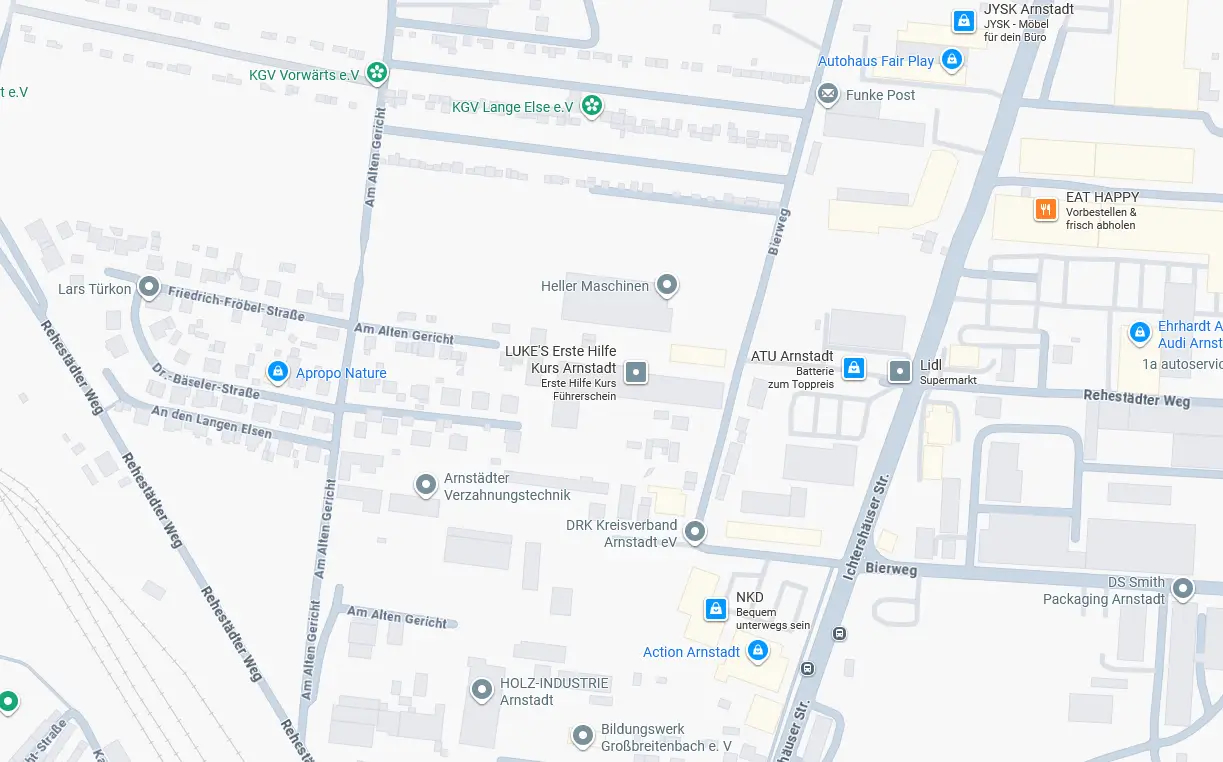
Task: Select the Autohaus Fair Play shop marker
Action: 952,60
